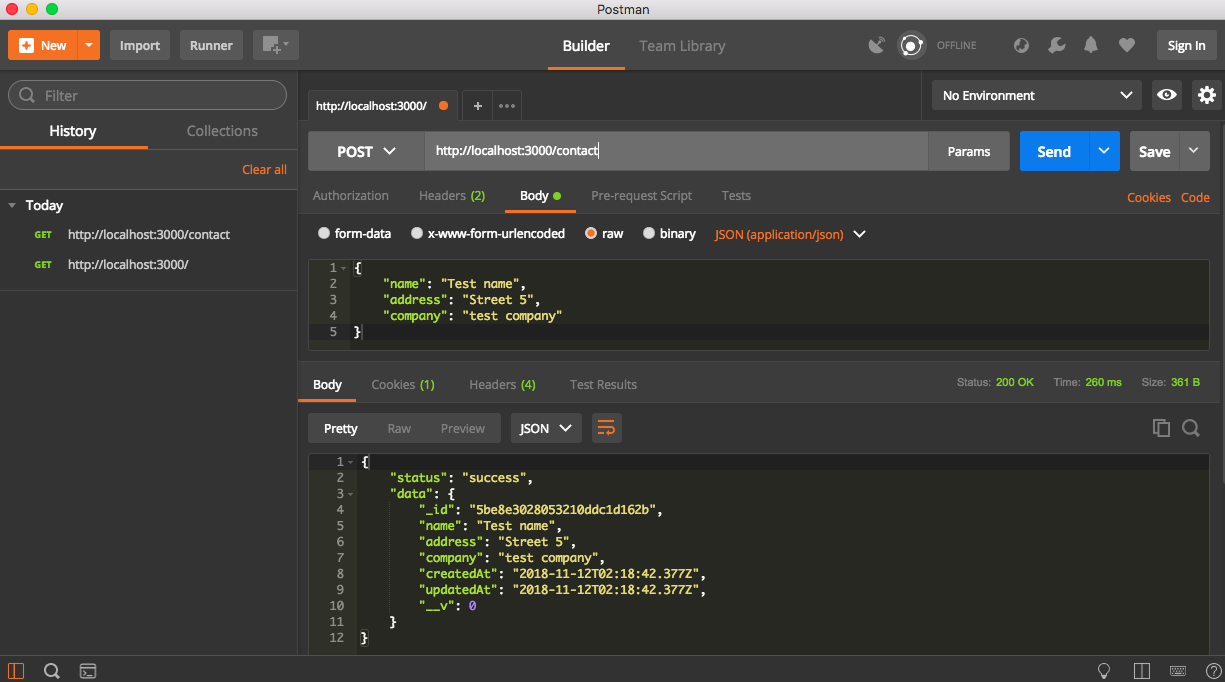The width and height of the screenshot is (1225, 682).
Task: Open the Postman console icon in status bar
Action: pos(88,671)
